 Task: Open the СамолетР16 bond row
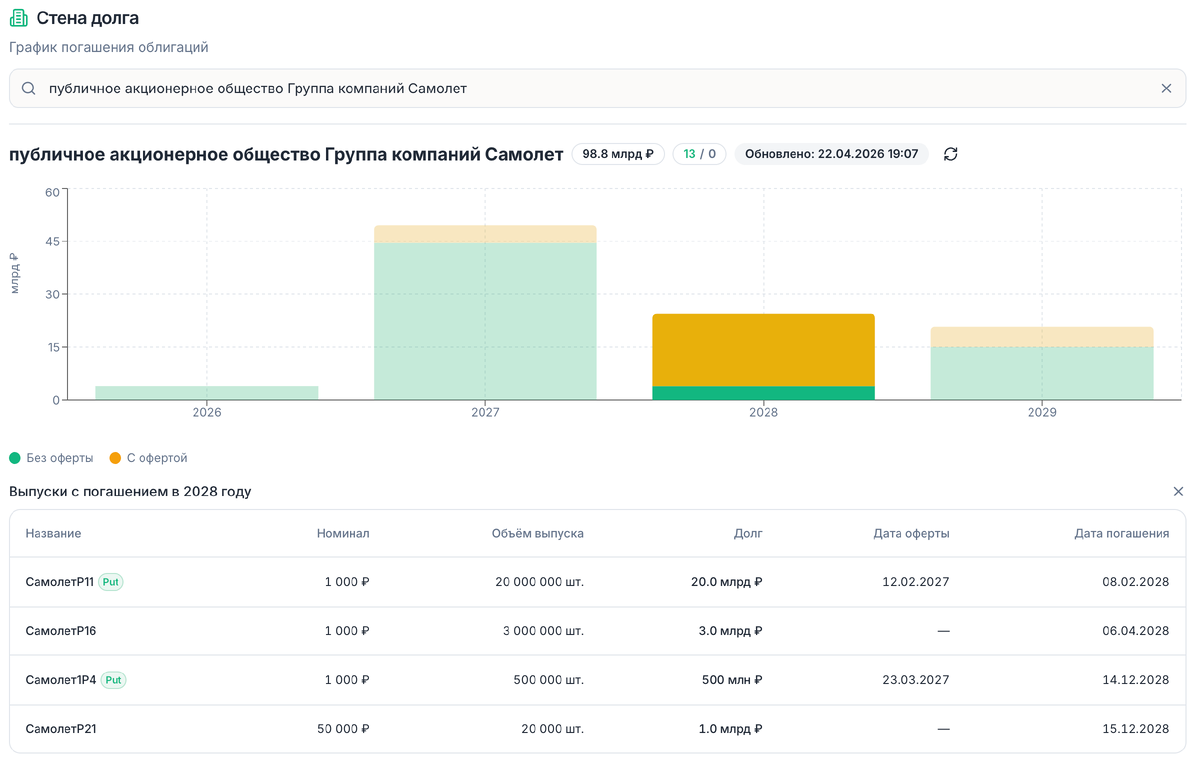[598, 631]
